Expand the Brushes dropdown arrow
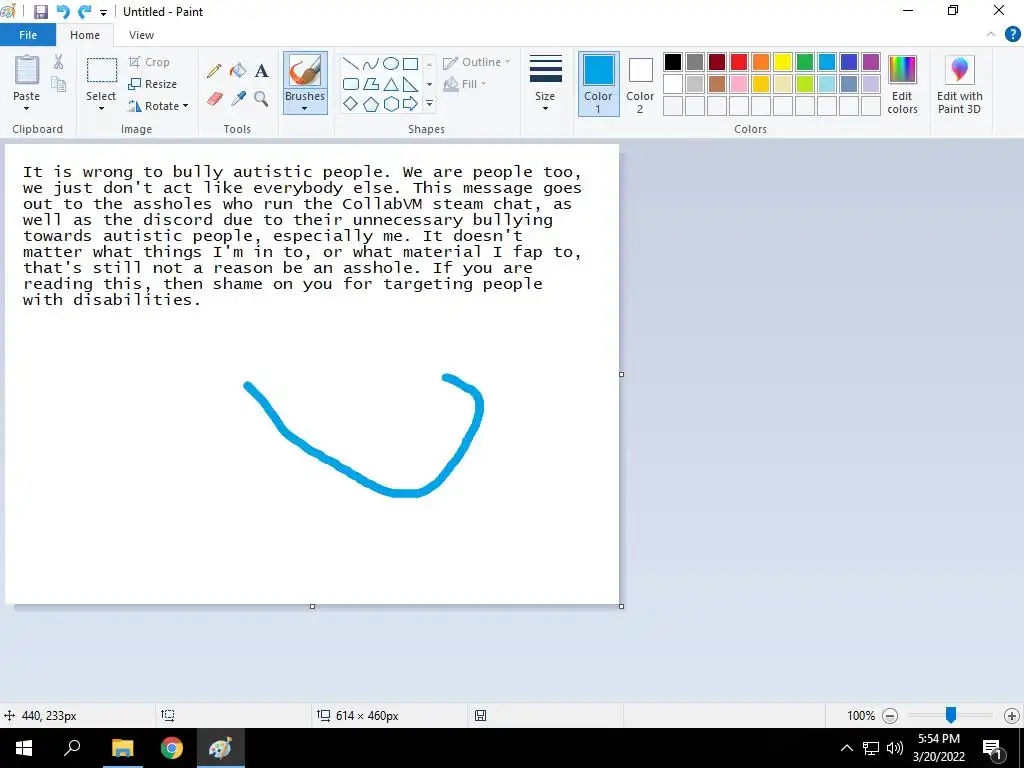Viewport: 1024px width, 768px height. 305,108
